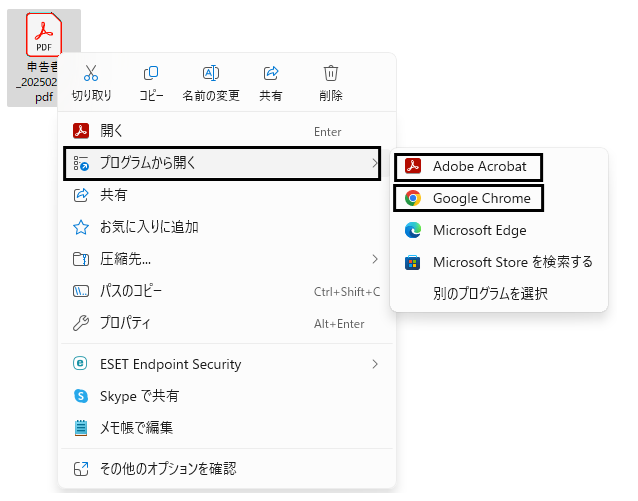
Task: Expand ESET Endpoint Security submenu chevron
Action: pos(375,364)
